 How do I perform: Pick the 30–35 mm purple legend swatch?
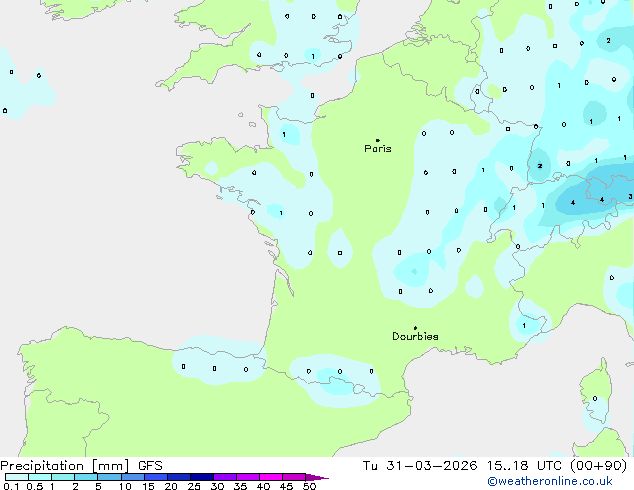[225, 477]
